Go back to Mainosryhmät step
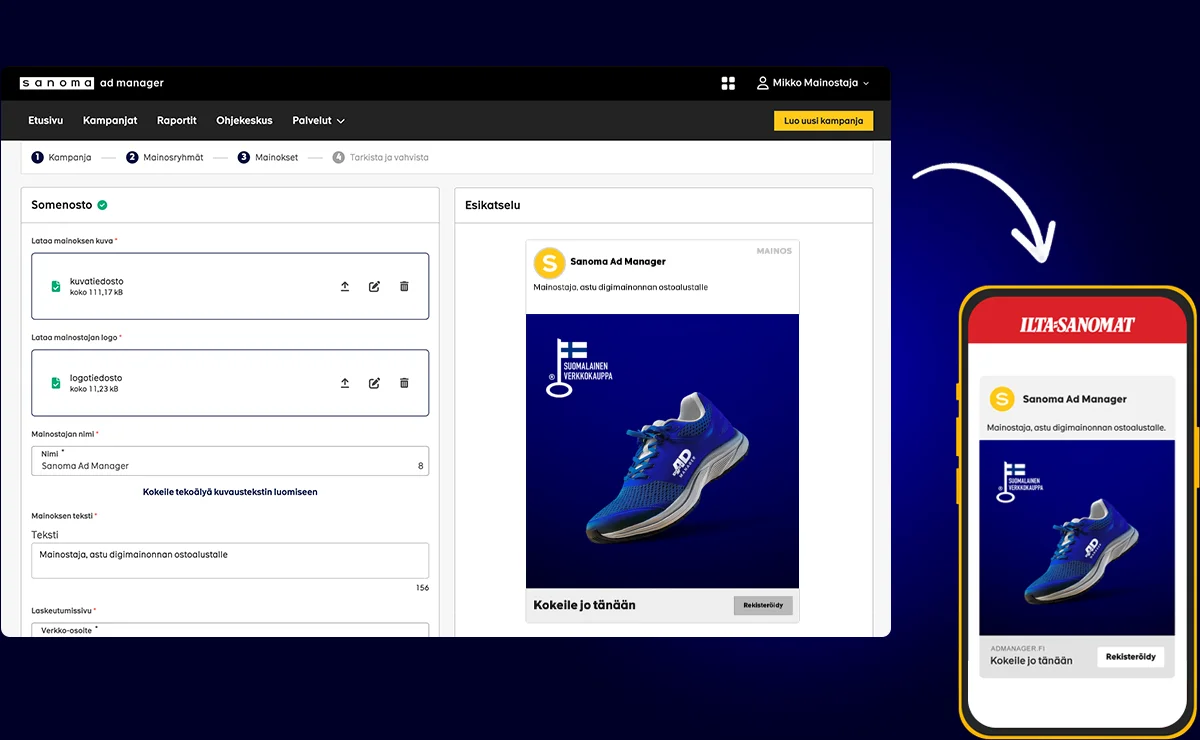This screenshot has height=740, width=1200. [165, 158]
